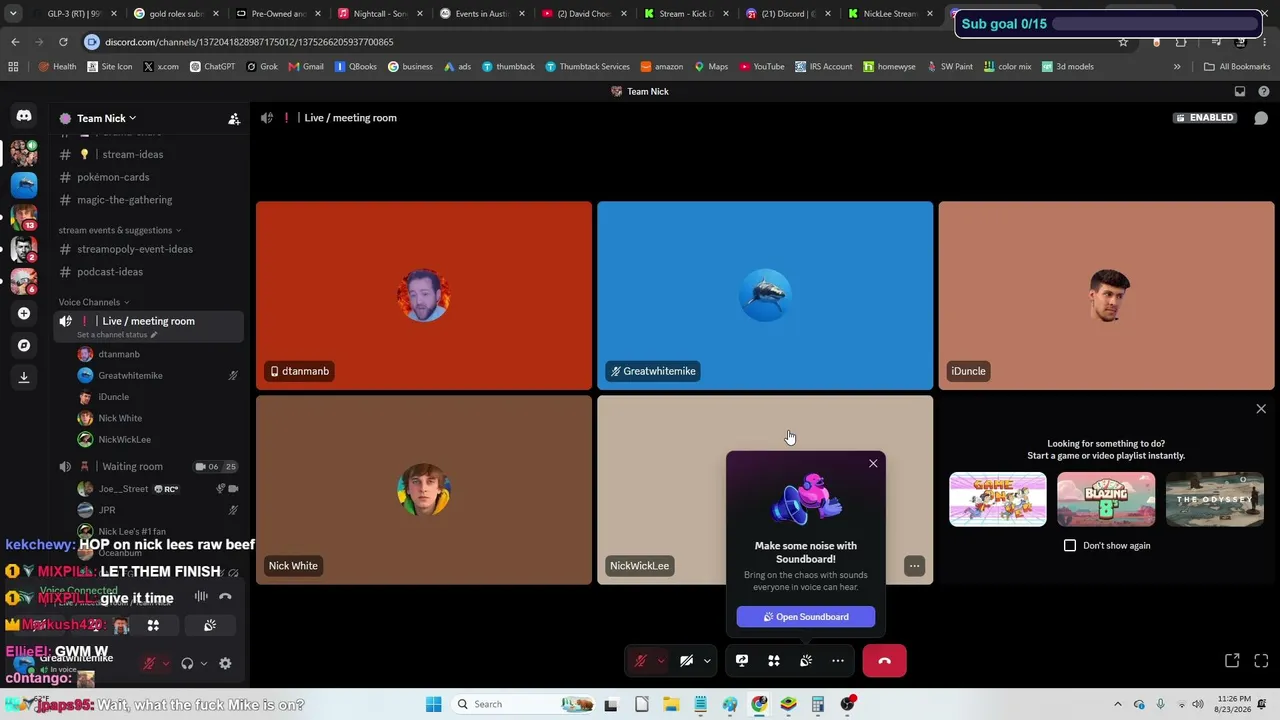This screenshot has width=1280, height=720.
Task: Collapse the Voice Channels category
Action: tap(93, 302)
